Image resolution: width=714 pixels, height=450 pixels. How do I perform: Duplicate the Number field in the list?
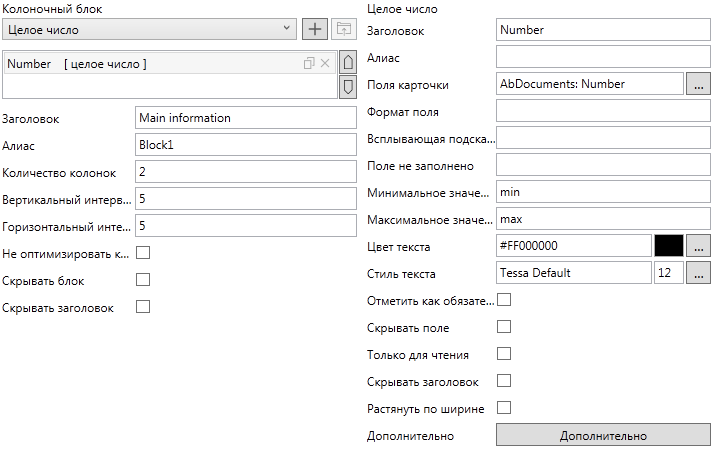coord(309,64)
